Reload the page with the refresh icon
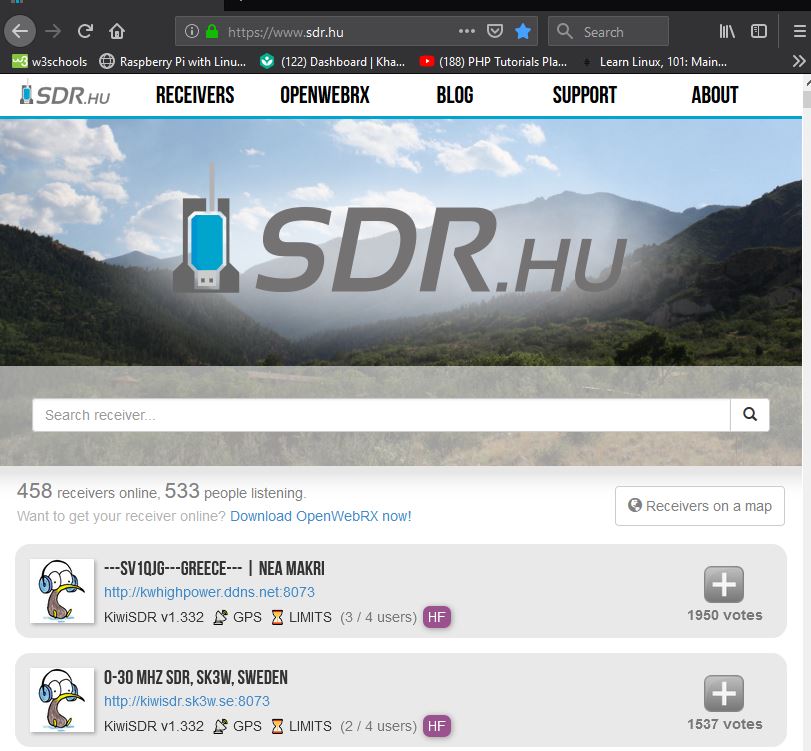 [x=85, y=32]
